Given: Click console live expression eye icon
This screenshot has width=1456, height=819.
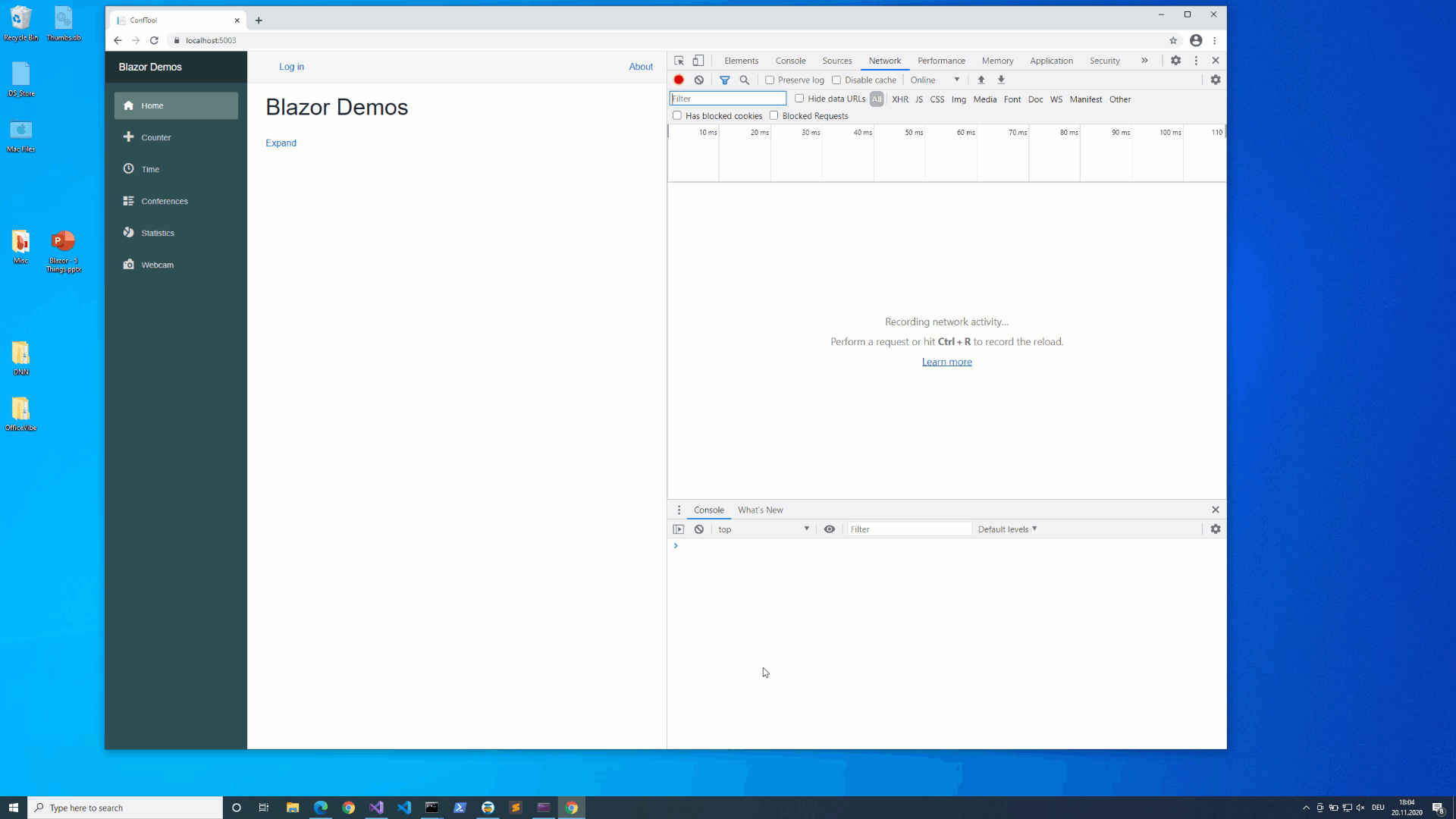Looking at the screenshot, I should tap(830, 529).
